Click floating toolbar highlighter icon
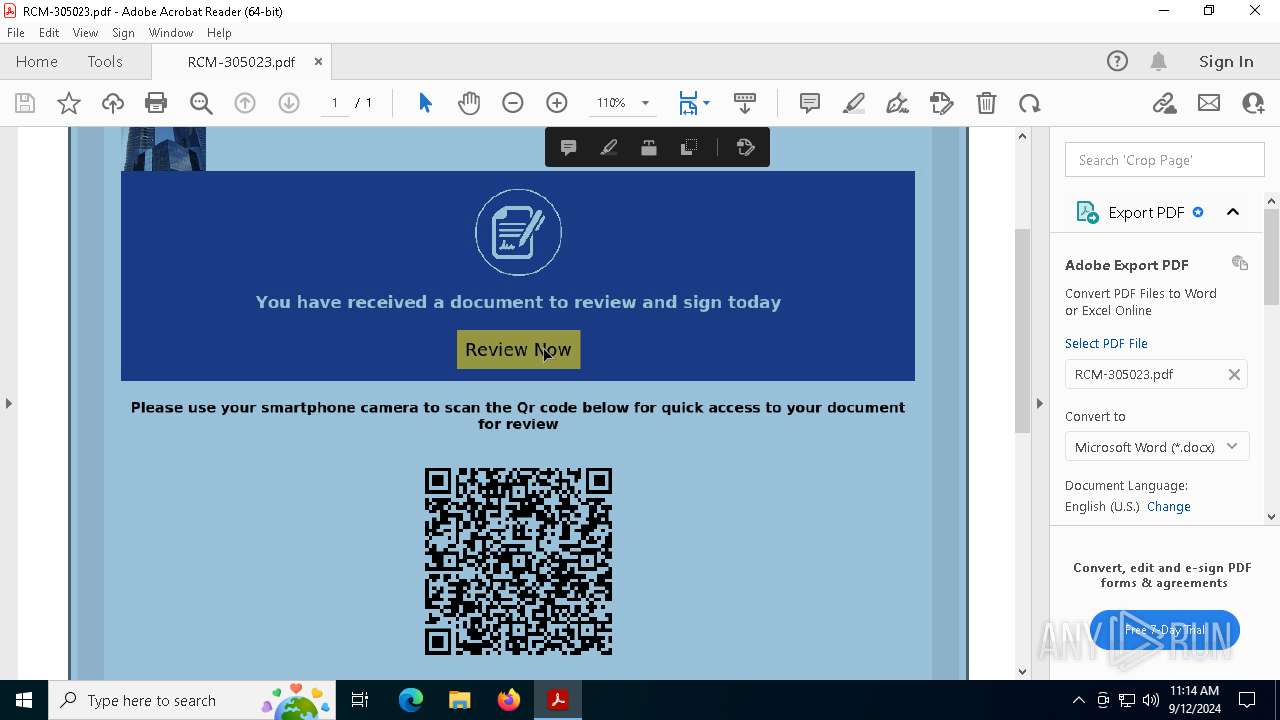Screen dimensions: 1280x720 608,148
